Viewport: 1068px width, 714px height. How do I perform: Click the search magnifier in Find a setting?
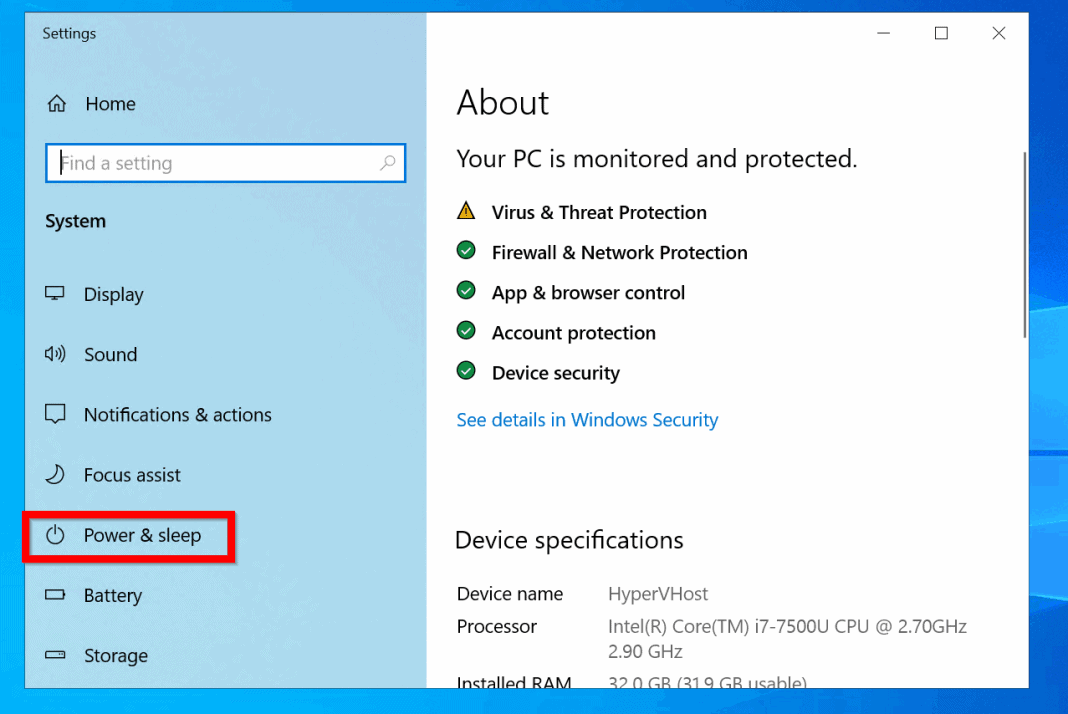point(388,162)
